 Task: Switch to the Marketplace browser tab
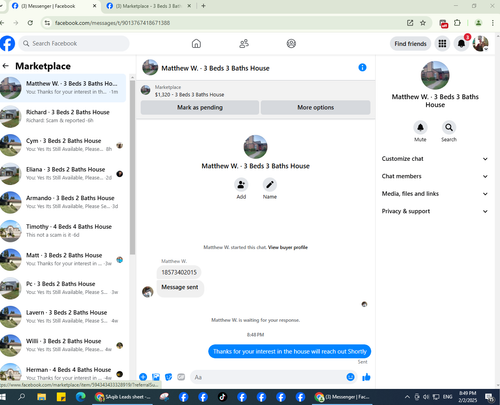[x=148, y=6]
